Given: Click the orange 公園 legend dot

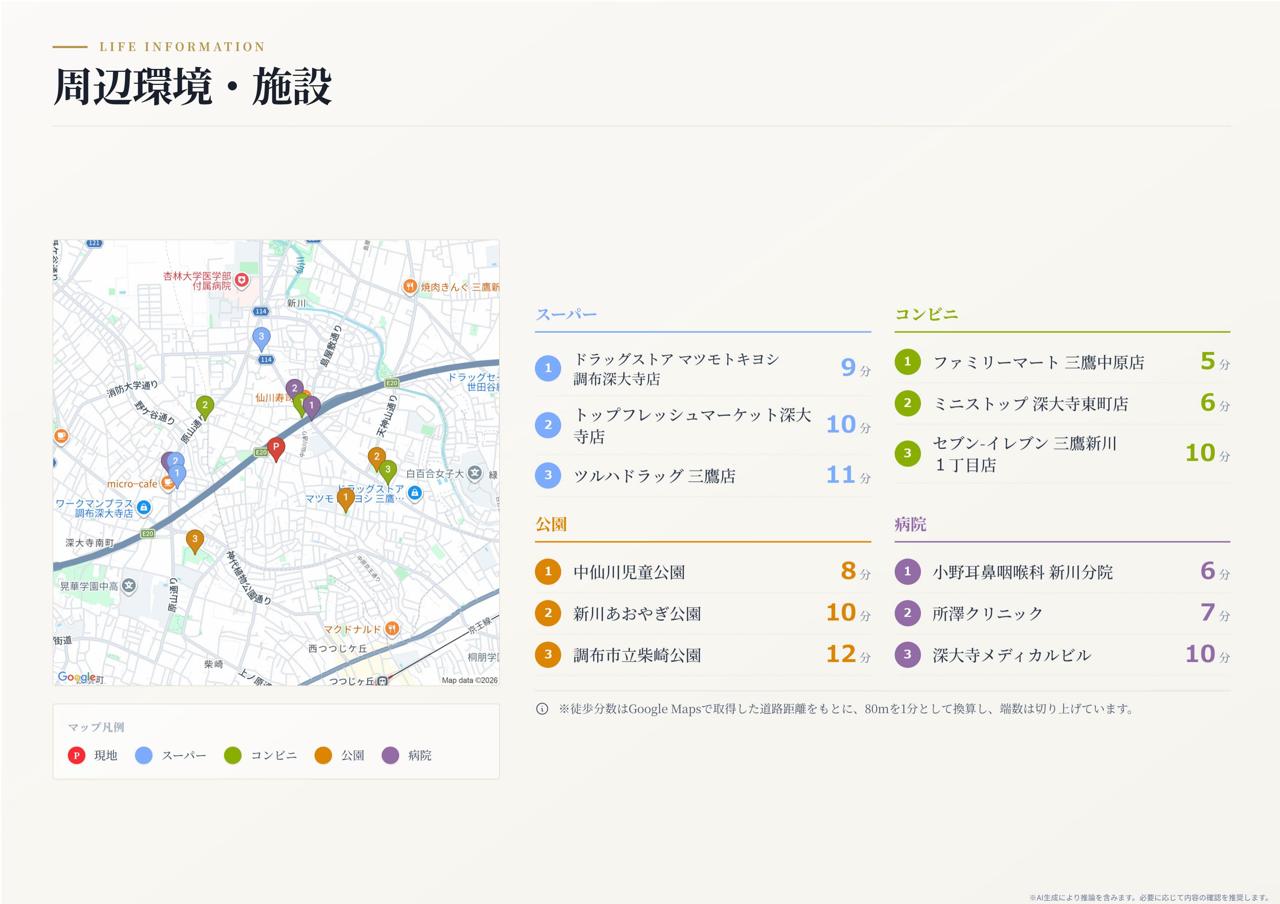Looking at the screenshot, I should 323,755.
